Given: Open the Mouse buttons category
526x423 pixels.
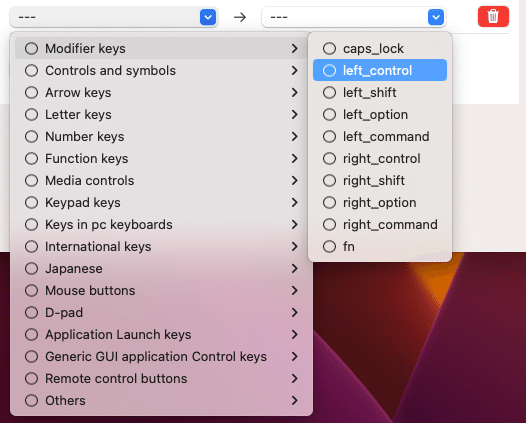Looking at the screenshot, I should pos(161,290).
